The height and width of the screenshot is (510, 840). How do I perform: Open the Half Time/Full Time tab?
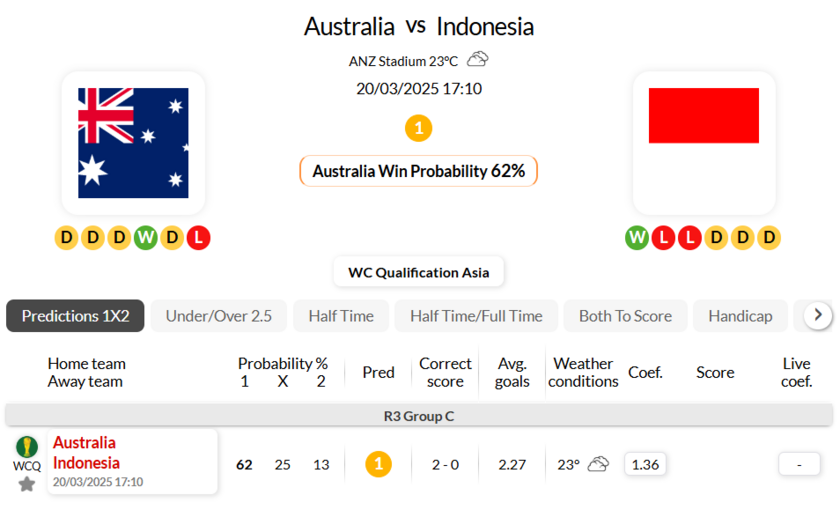click(476, 316)
